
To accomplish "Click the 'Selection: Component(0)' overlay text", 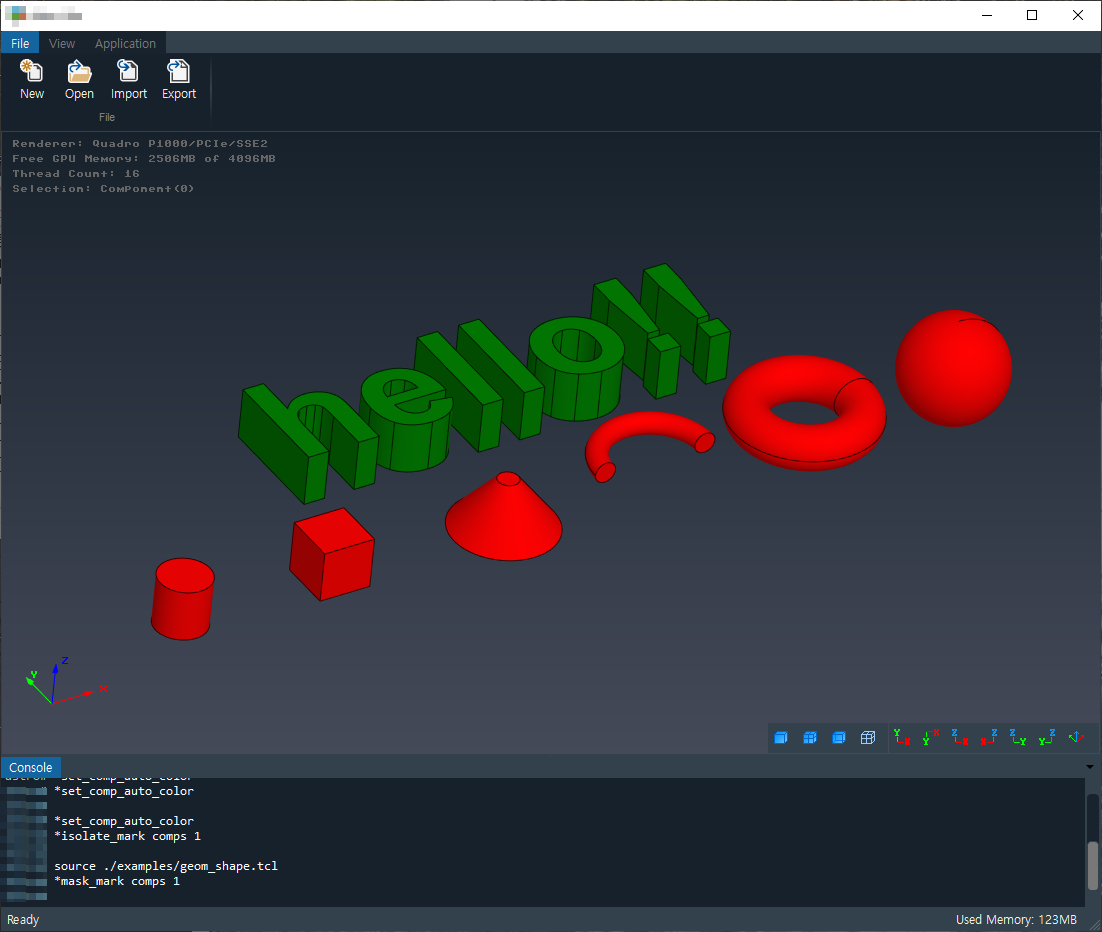I will 103,188.
